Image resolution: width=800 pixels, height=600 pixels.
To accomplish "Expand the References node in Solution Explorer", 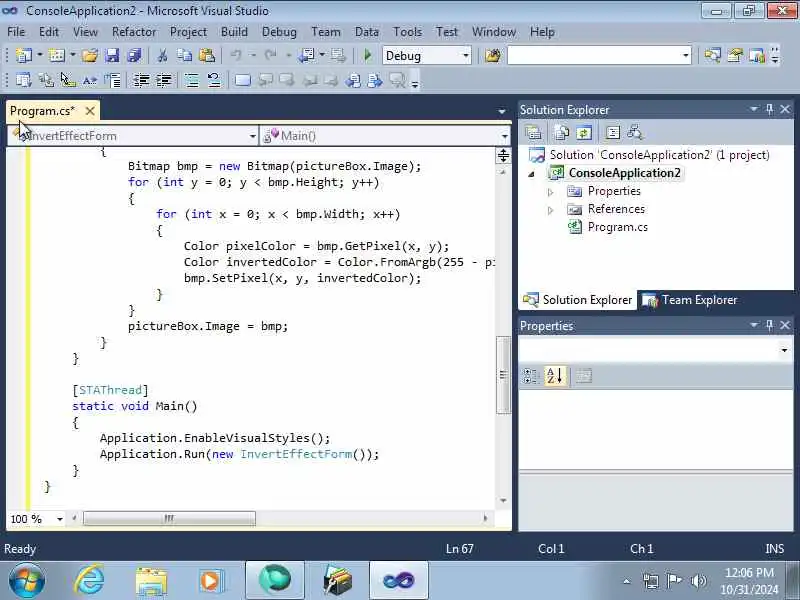I will (551, 210).
